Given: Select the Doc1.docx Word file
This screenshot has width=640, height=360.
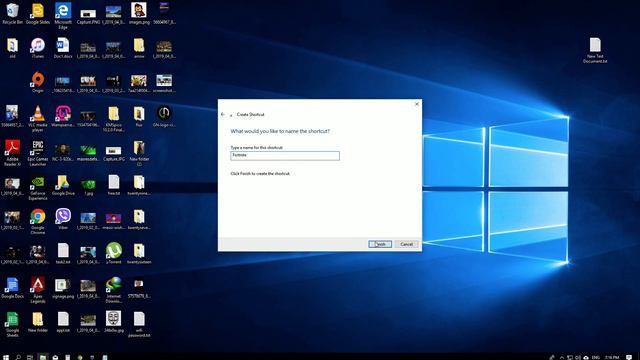Looking at the screenshot, I should (x=63, y=48).
